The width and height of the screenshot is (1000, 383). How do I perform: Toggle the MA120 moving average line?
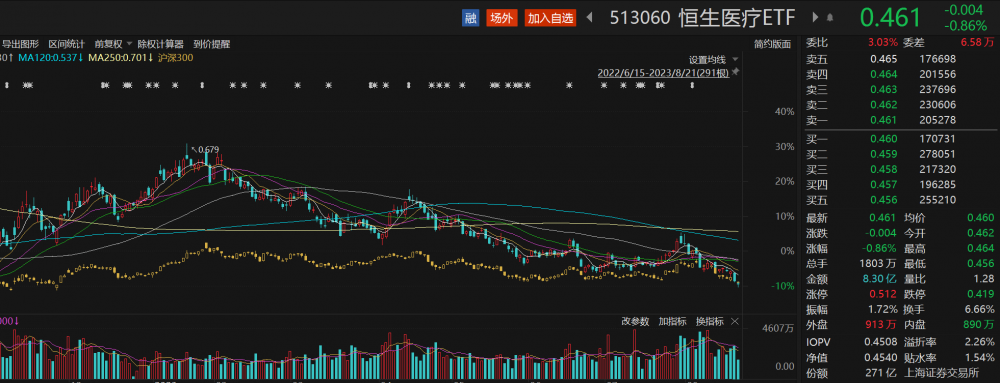coord(51,58)
